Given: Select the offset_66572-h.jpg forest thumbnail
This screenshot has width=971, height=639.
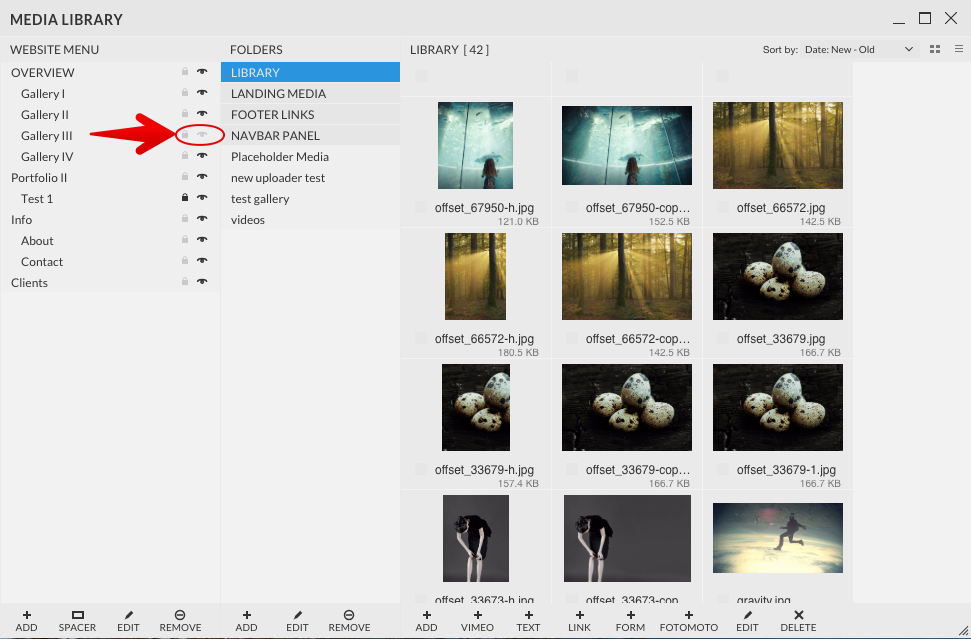Looking at the screenshot, I should click(x=476, y=276).
